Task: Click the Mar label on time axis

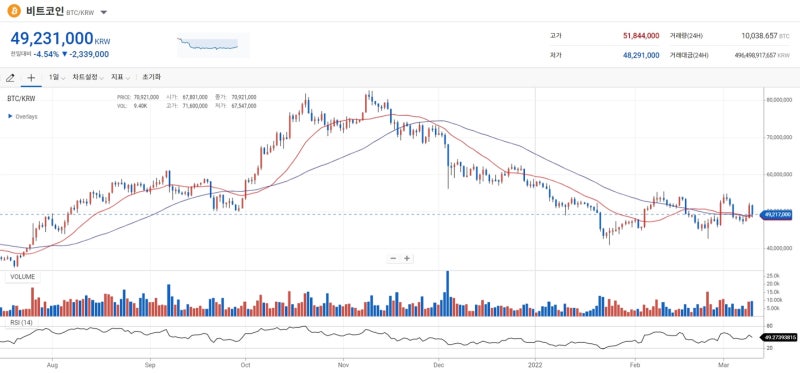Action: pyautogui.click(x=723, y=365)
